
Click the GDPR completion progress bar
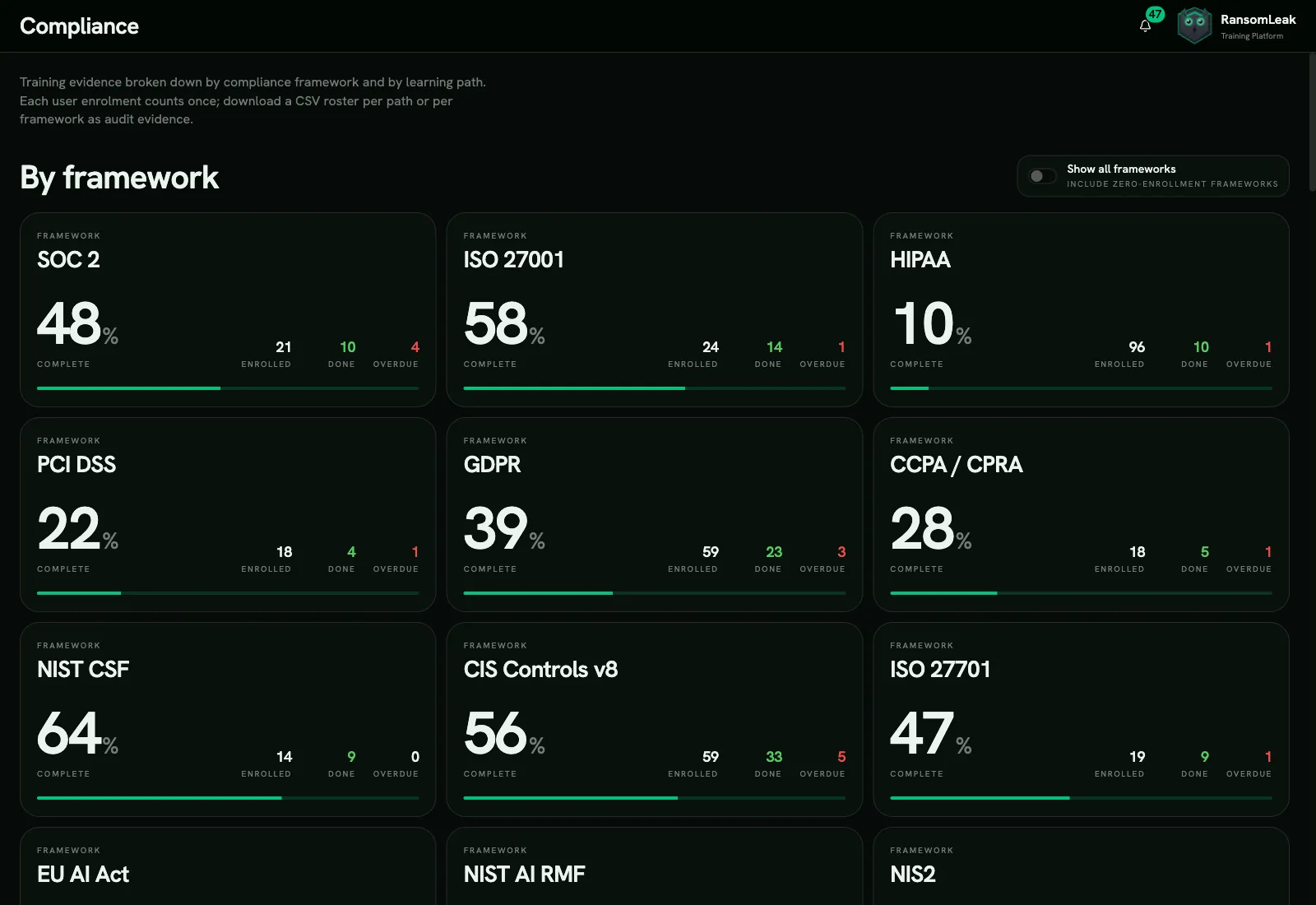[654, 593]
